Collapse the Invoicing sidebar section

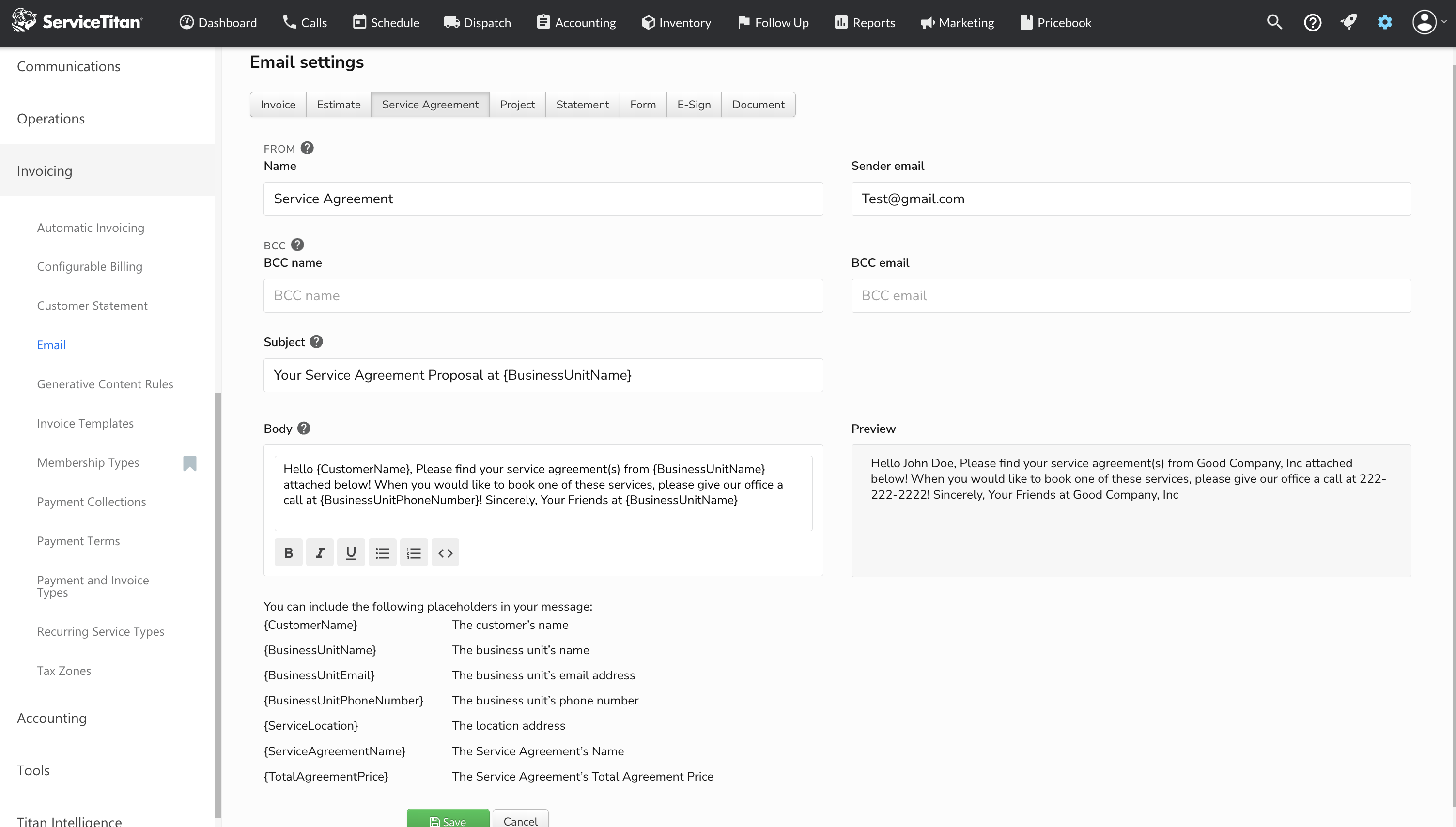tap(108, 171)
